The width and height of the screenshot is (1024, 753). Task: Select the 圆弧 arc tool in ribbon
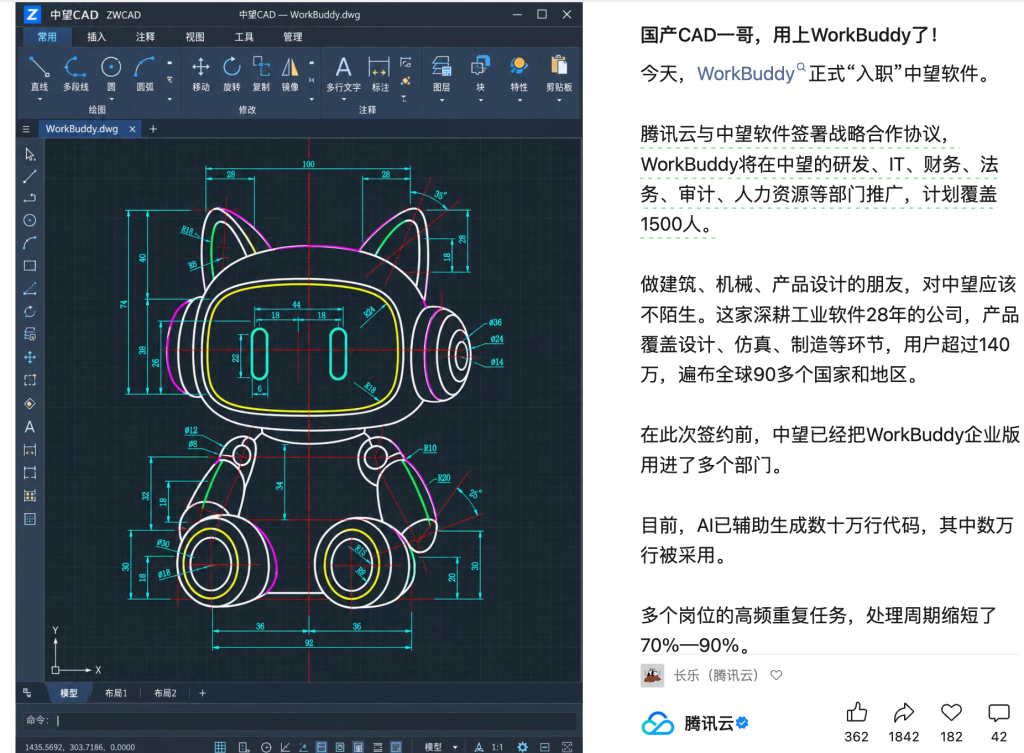pyautogui.click(x=144, y=73)
